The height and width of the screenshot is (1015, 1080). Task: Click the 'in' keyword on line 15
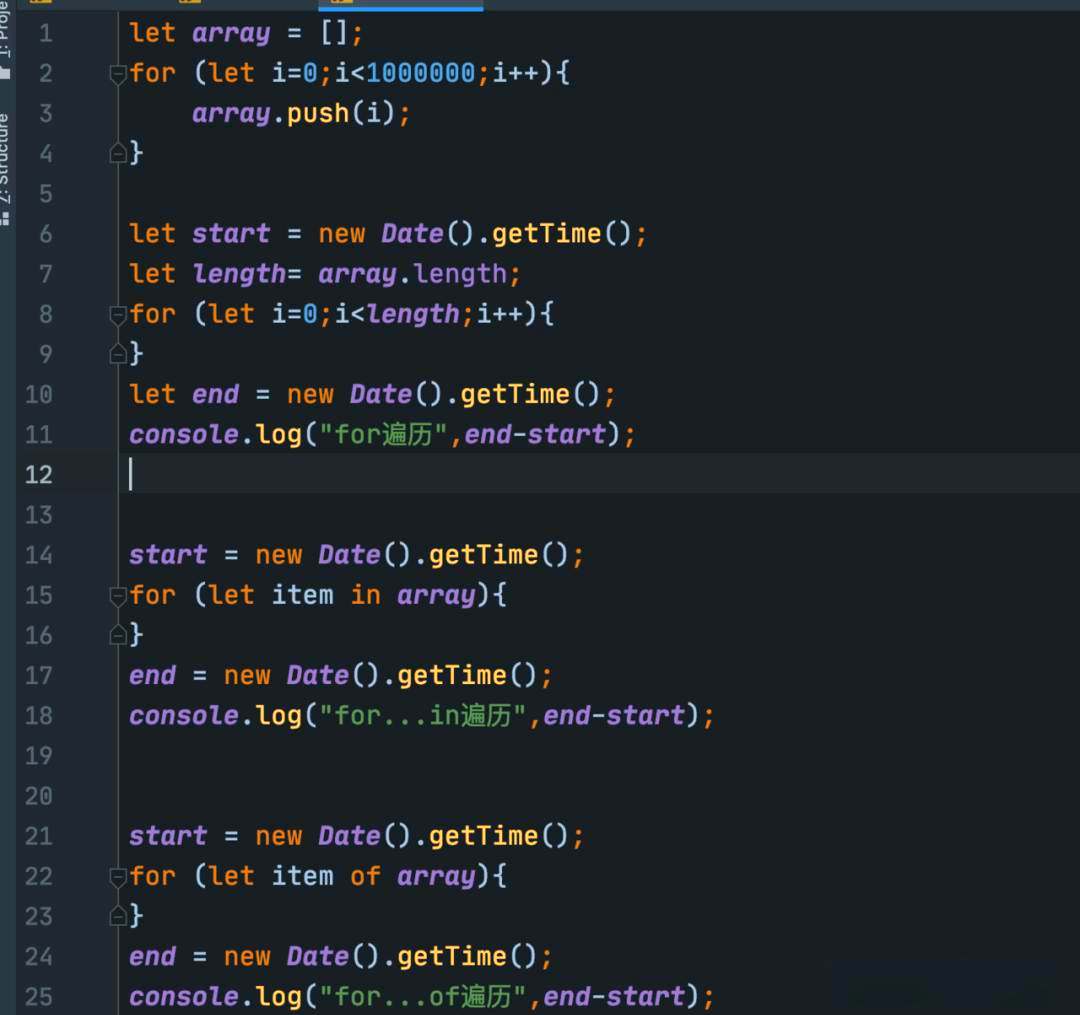365,595
